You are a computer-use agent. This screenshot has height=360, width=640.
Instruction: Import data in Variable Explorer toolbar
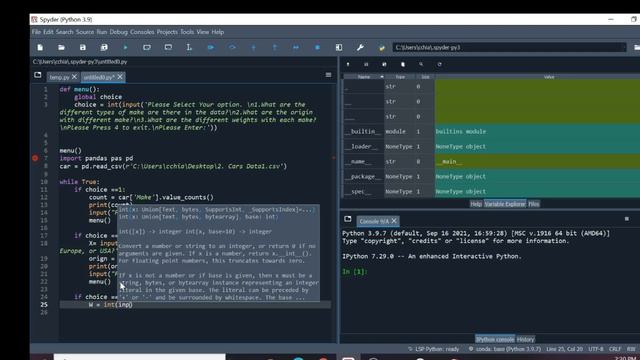pyautogui.click(x=348, y=64)
